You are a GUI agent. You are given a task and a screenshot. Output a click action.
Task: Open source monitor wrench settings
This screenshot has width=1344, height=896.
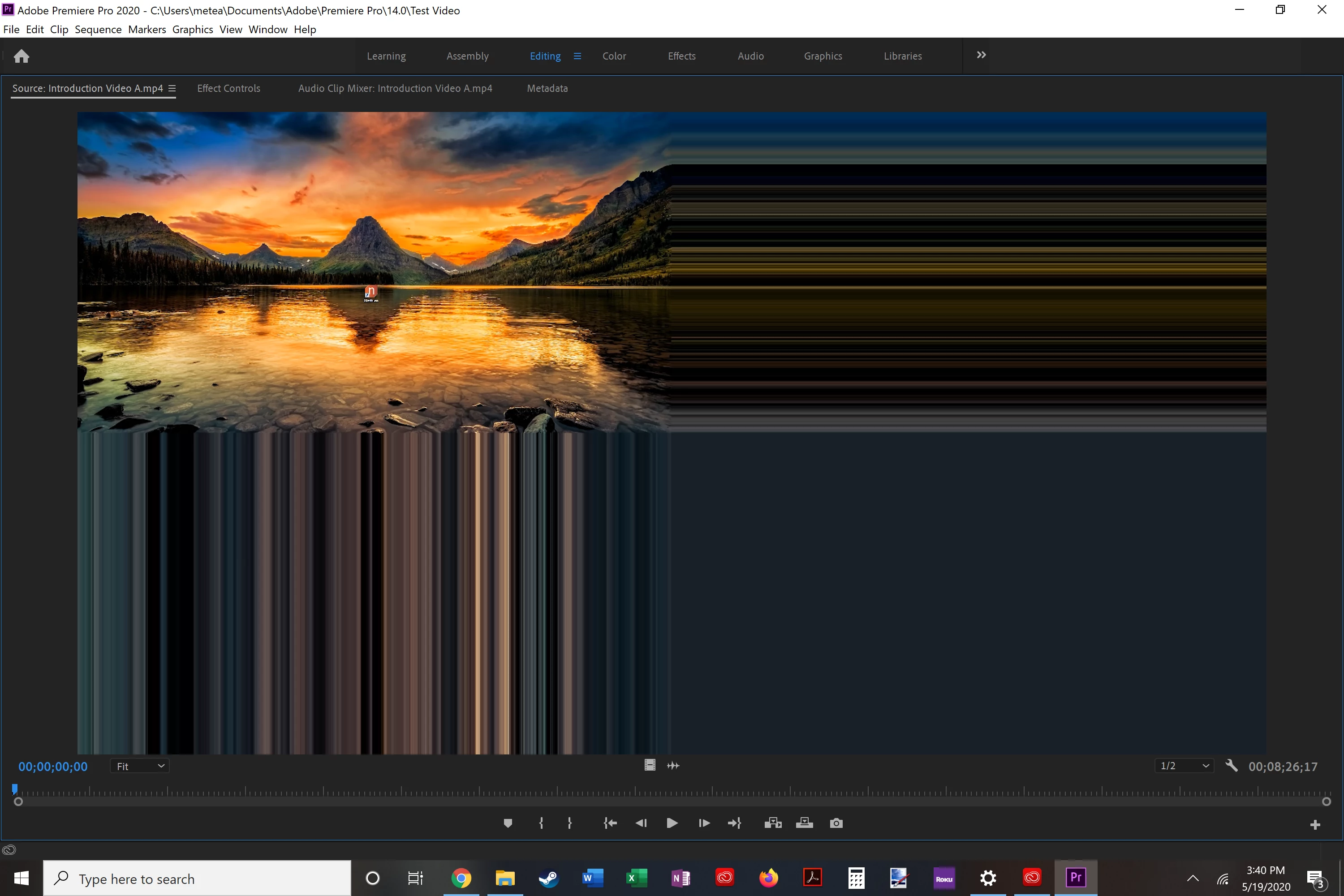(x=1231, y=766)
